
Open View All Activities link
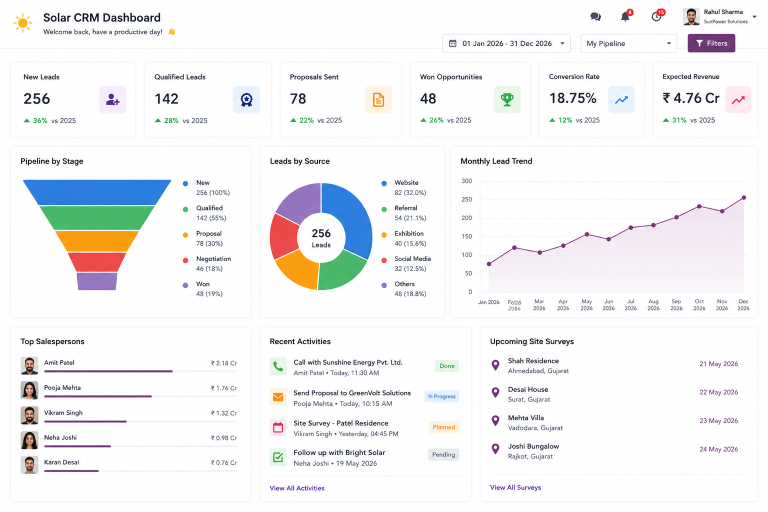(x=297, y=488)
